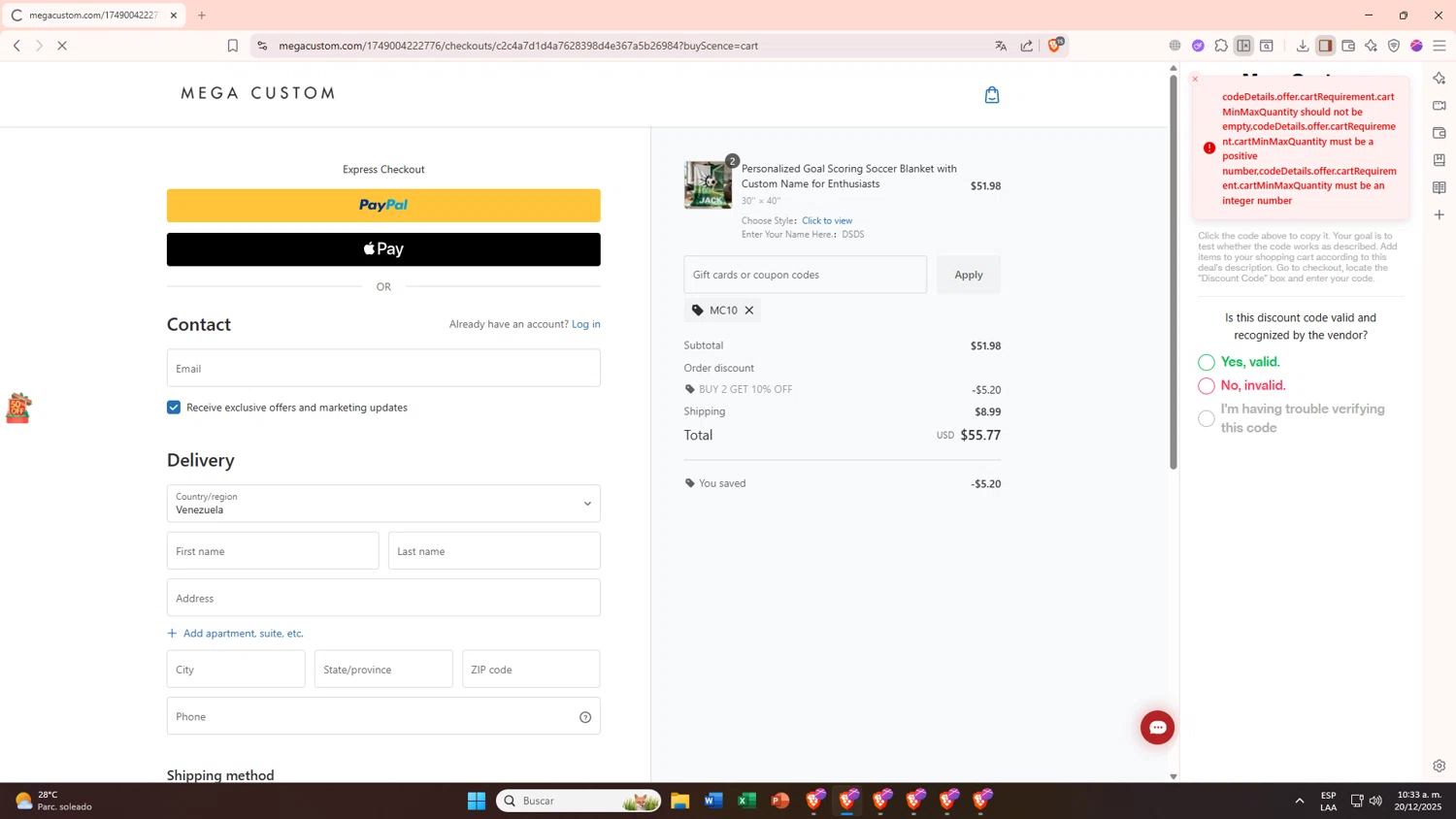The image size is (1456, 819).
Task: Remove the MC10 coupon code
Action: (749, 311)
